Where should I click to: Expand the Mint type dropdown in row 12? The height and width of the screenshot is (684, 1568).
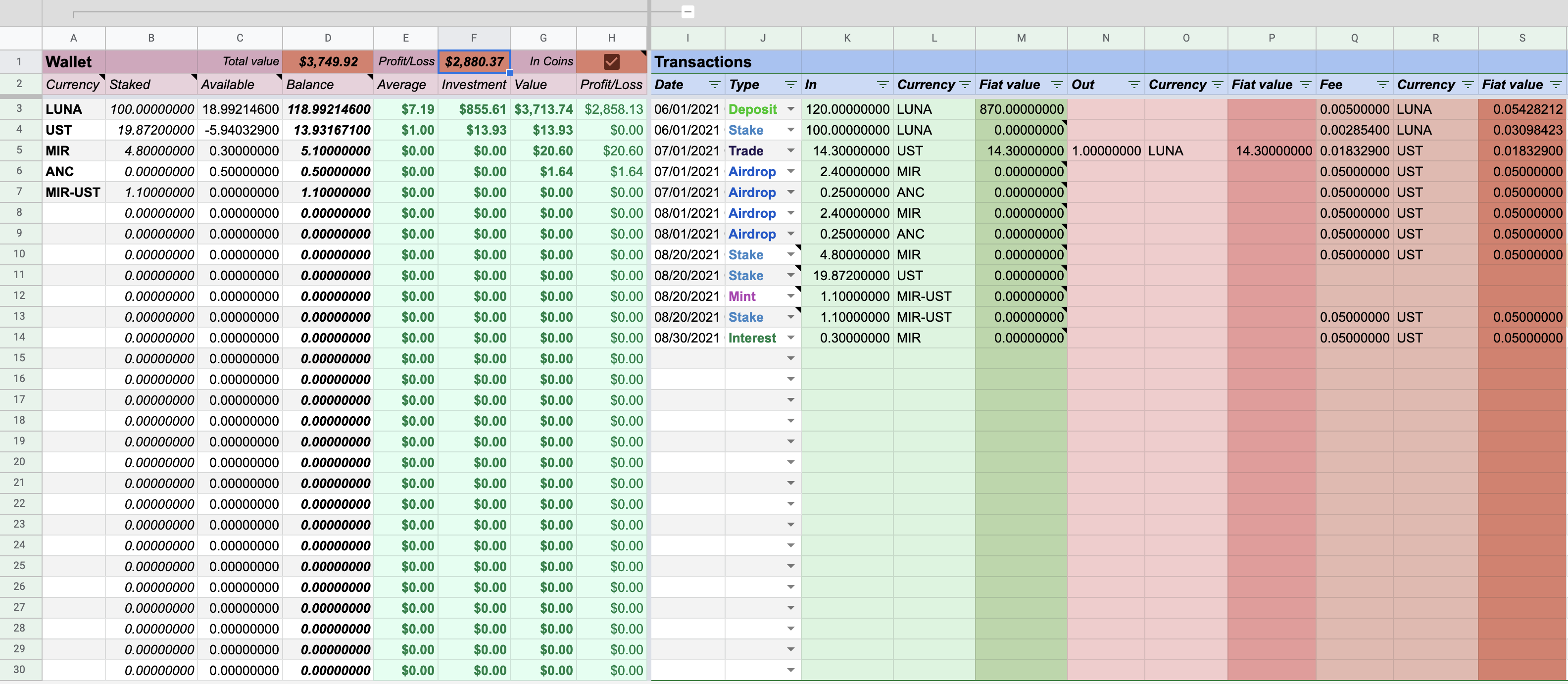tap(790, 296)
